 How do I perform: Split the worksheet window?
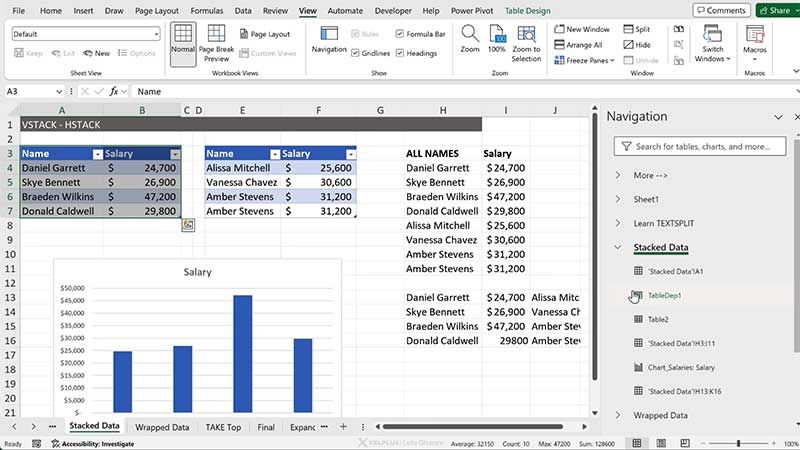click(x=637, y=29)
